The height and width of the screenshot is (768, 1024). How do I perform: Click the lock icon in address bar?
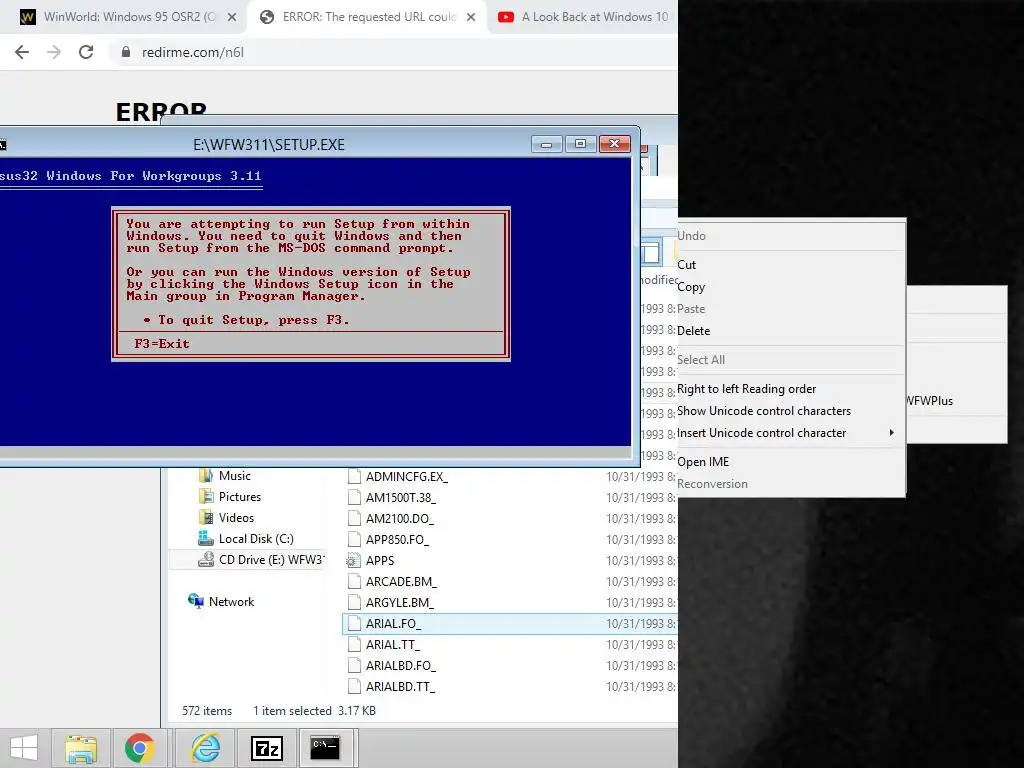coord(126,52)
